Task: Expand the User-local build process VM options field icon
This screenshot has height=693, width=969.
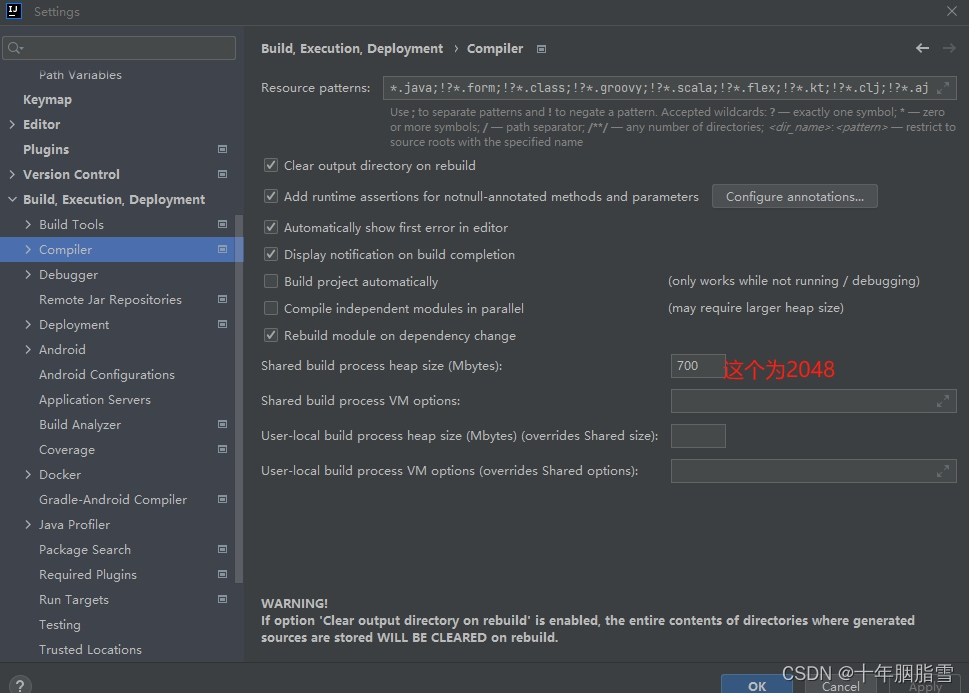Action: point(941,470)
